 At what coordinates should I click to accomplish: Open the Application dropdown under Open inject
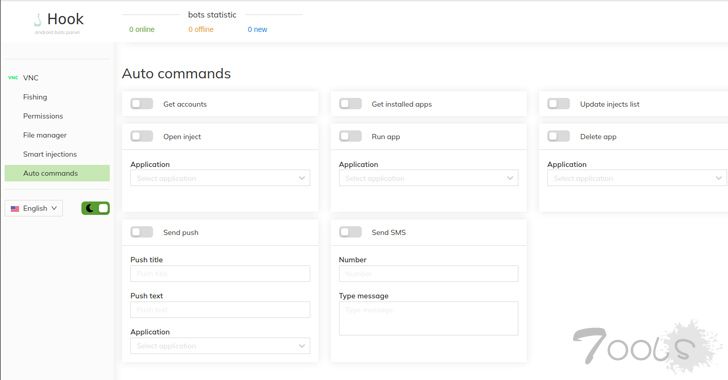tap(220, 178)
